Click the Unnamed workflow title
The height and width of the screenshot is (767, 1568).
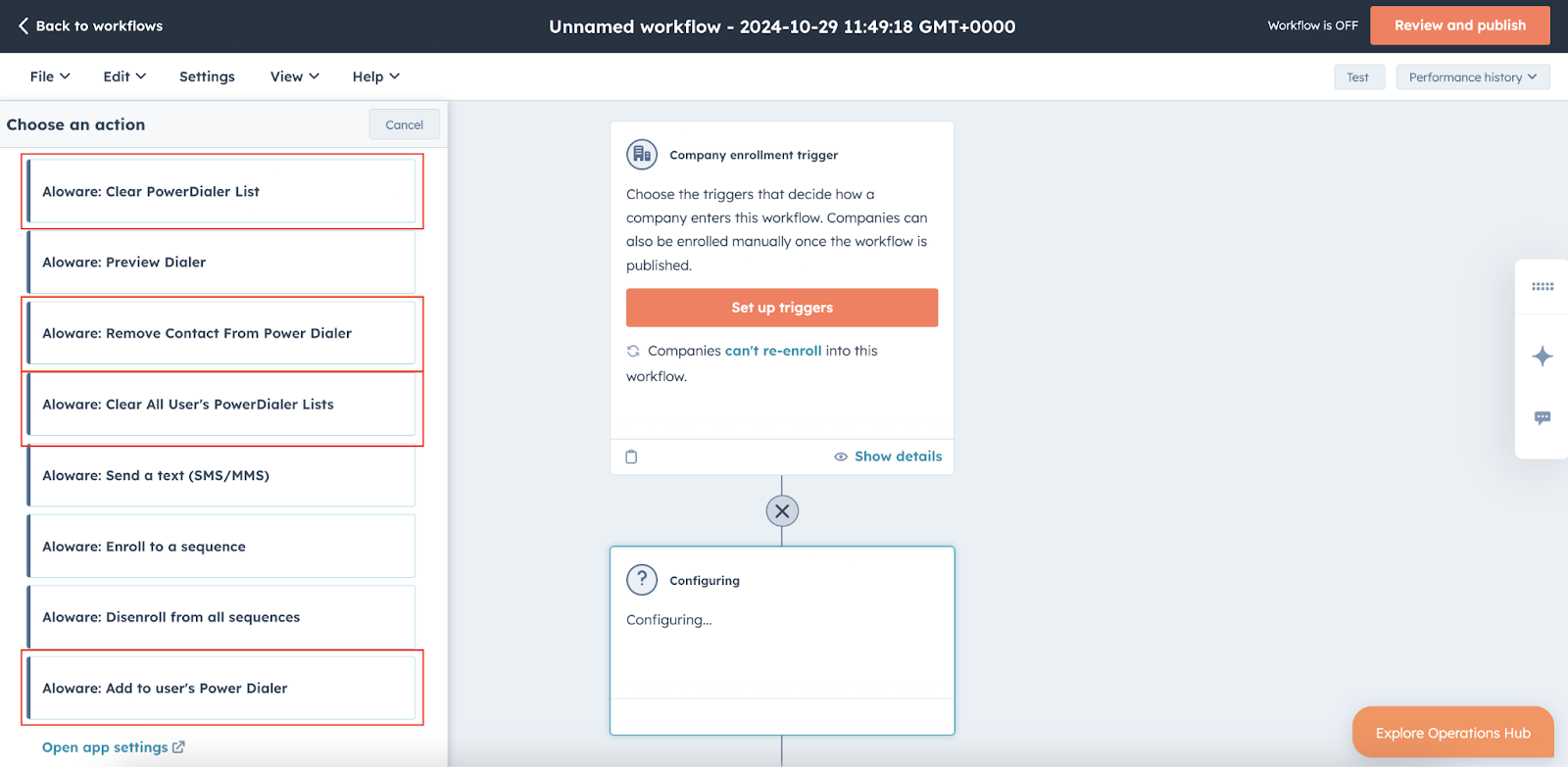click(x=782, y=26)
